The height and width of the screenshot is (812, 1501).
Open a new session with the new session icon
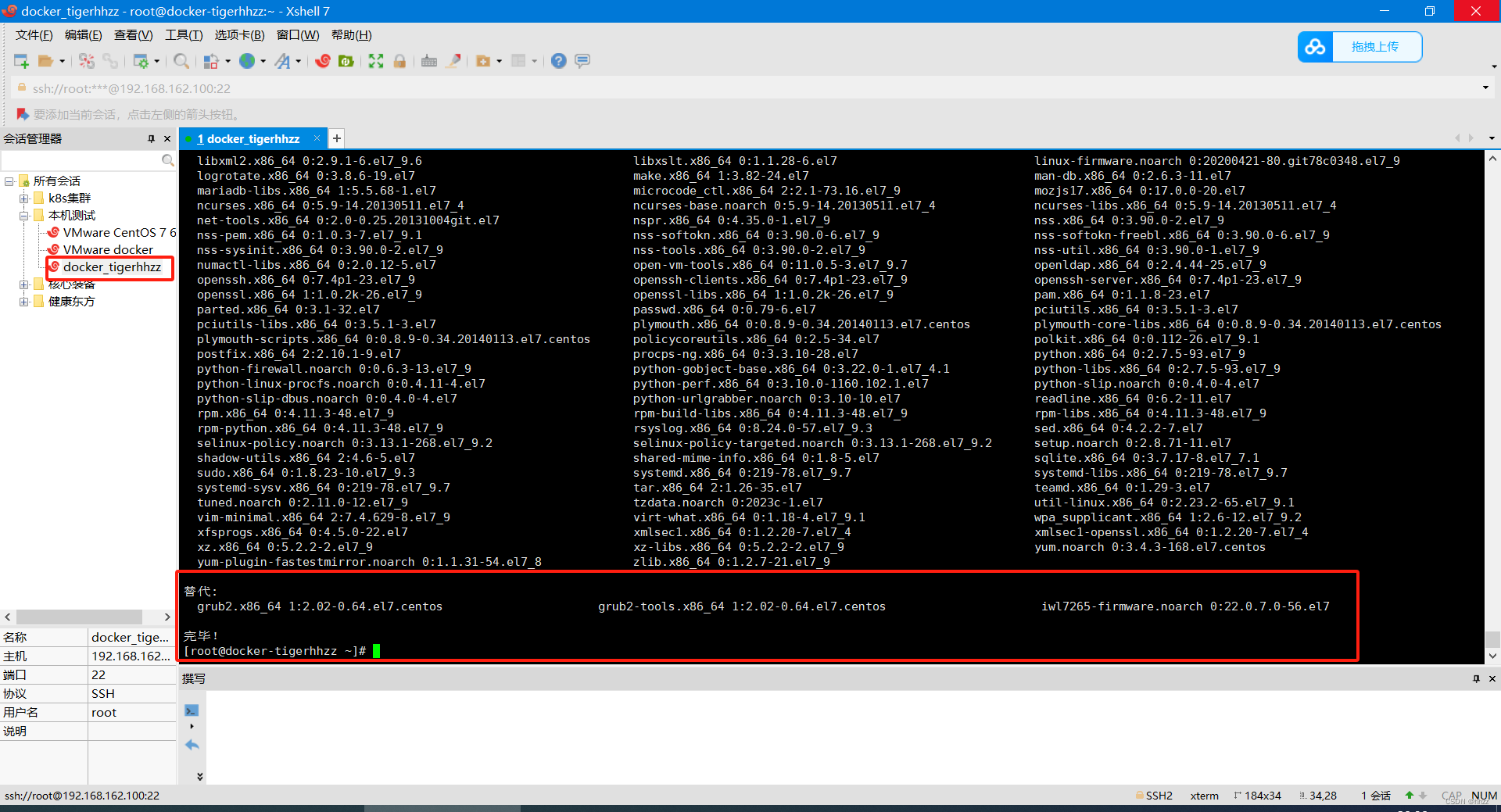click(x=21, y=61)
